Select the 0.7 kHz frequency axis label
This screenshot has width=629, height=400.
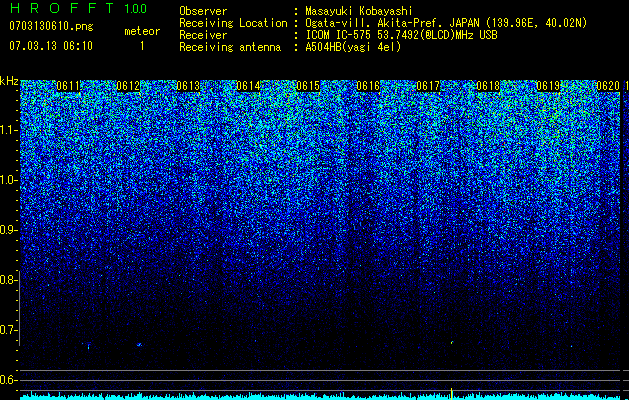pos(9,330)
